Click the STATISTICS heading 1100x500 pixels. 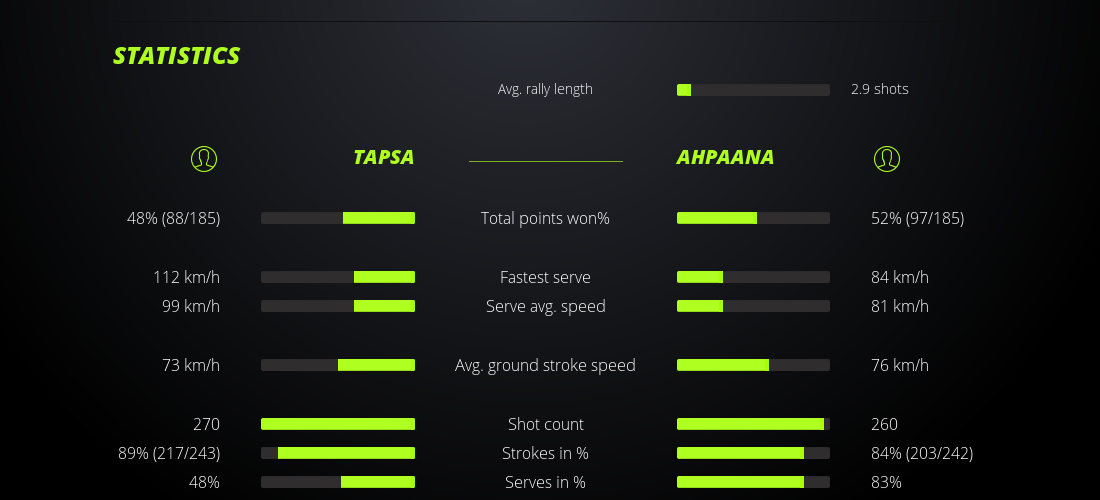[177, 56]
